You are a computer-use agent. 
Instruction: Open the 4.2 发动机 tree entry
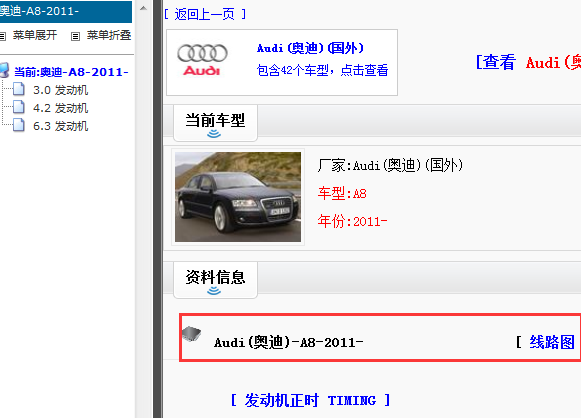click(x=60, y=108)
